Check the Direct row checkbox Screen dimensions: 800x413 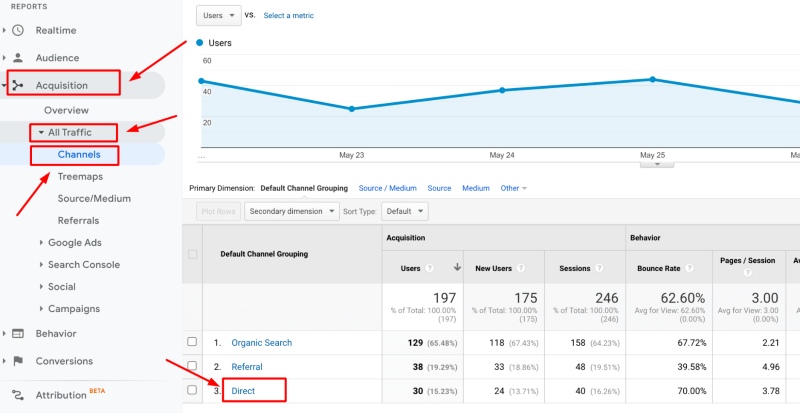[x=192, y=390]
